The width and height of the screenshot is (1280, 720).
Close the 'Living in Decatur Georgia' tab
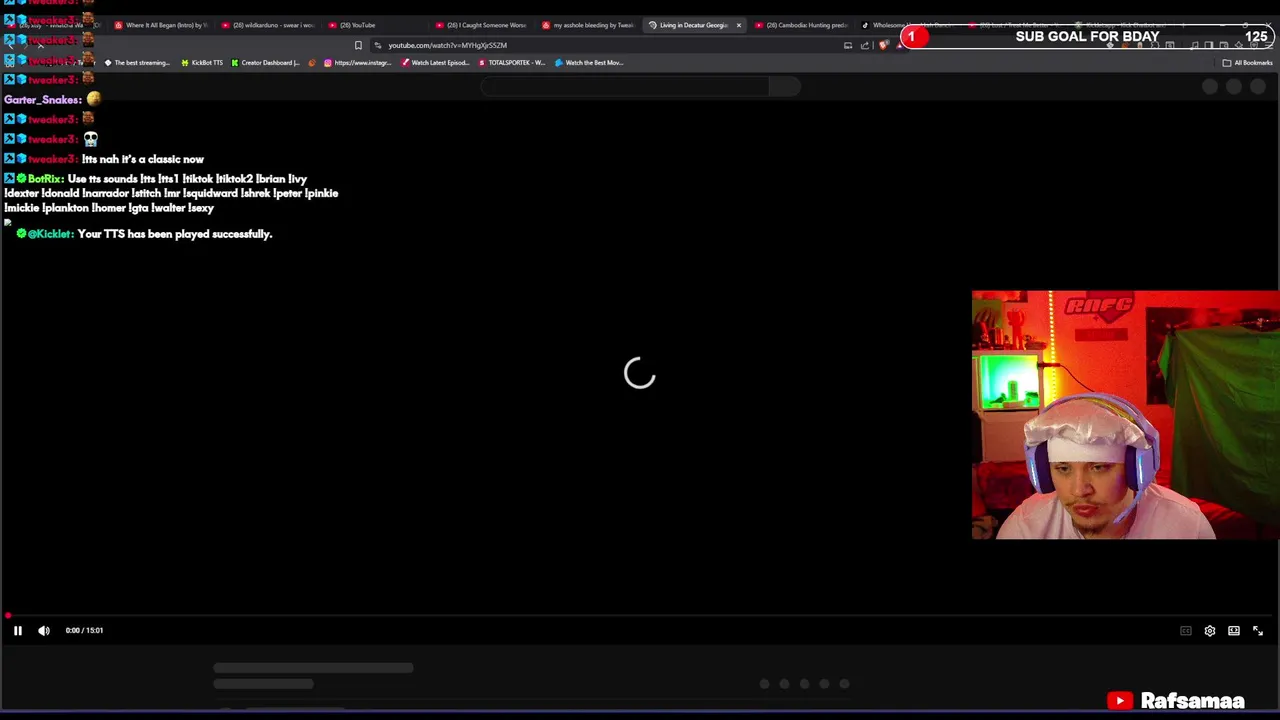(739, 25)
